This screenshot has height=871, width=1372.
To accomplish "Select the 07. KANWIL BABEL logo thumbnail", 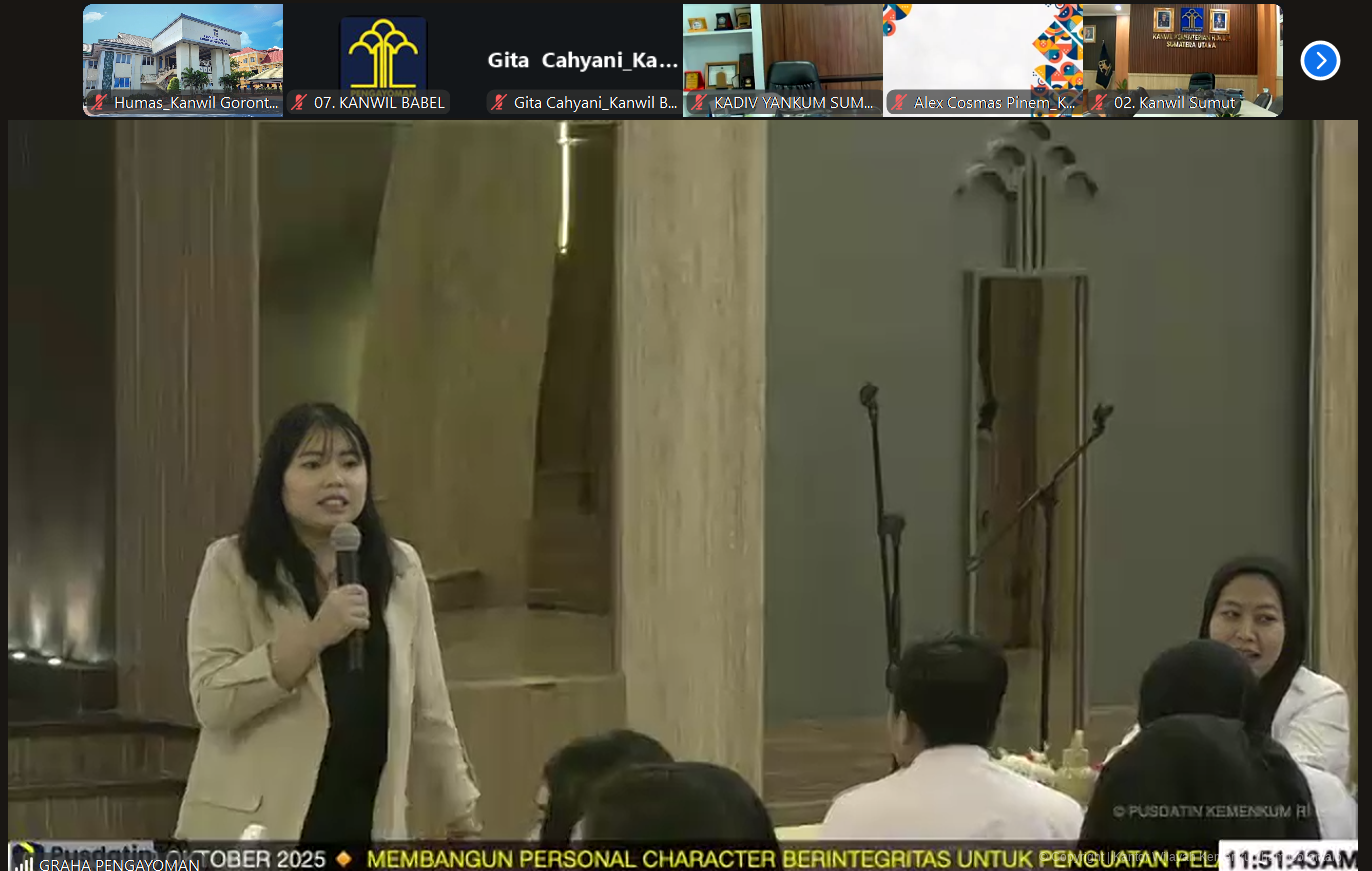I will point(383,50).
